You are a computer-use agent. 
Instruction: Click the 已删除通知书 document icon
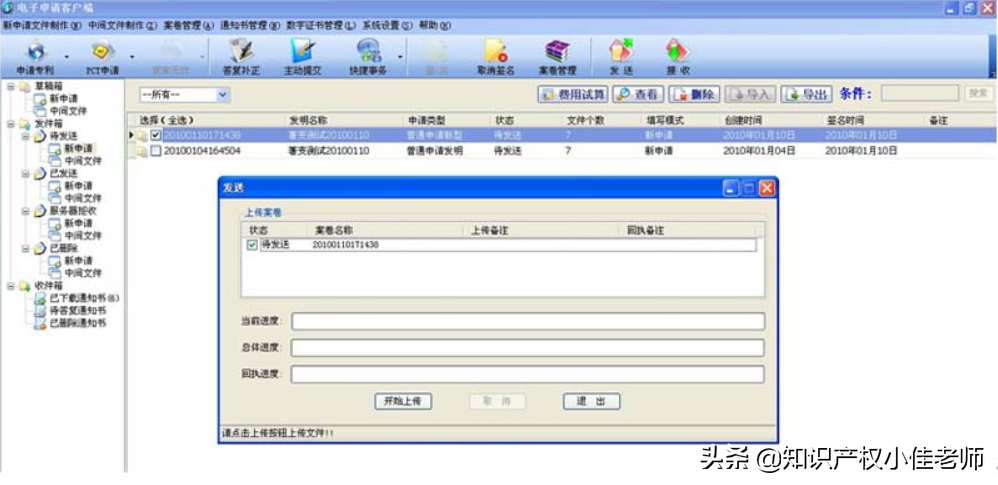[x=39, y=323]
